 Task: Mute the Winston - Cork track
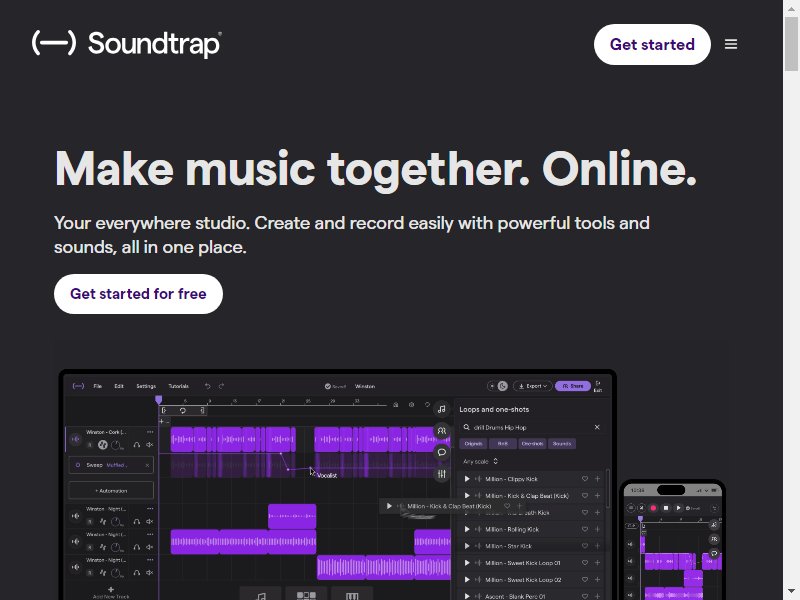pos(150,445)
